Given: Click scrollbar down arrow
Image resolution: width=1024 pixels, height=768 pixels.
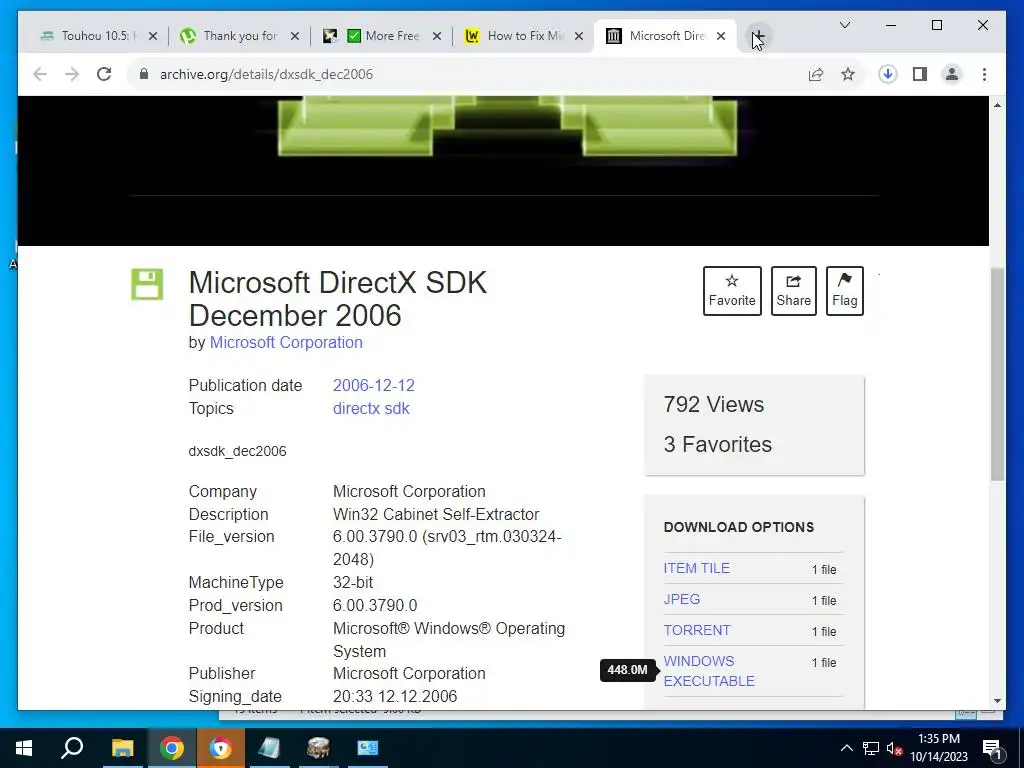Looking at the screenshot, I should click(997, 701).
